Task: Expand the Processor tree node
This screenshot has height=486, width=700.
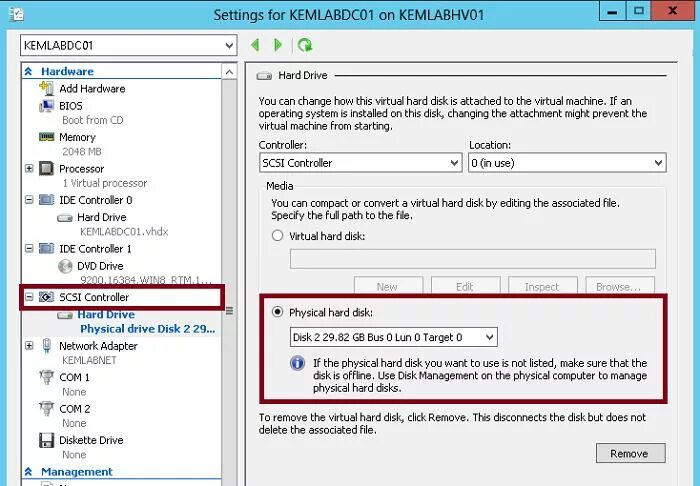Action: pyautogui.click(x=29, y=169)
